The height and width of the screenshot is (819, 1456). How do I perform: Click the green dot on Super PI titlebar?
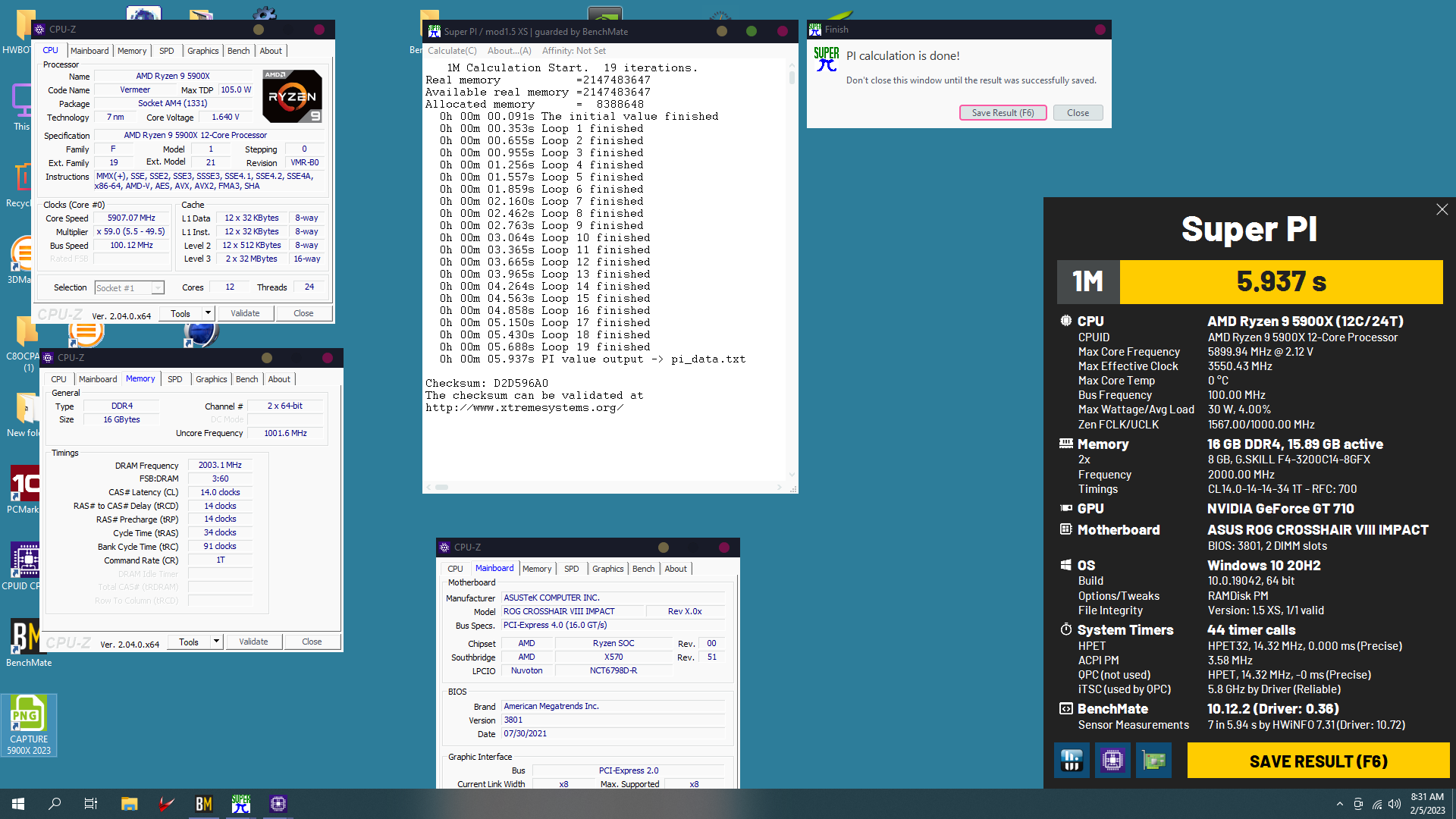tap(751, 31)
